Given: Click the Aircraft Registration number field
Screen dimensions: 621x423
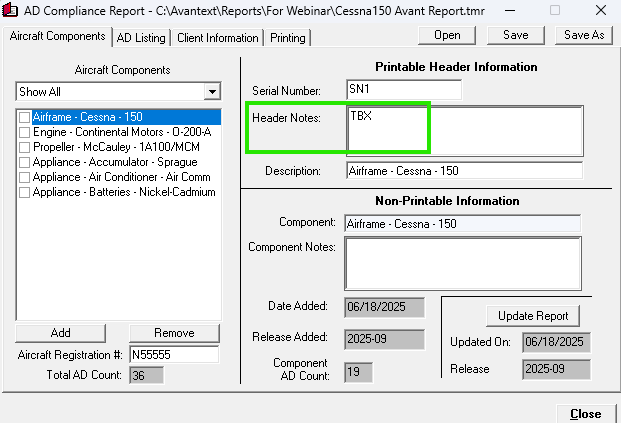Looking at the screenshot, I should pos(172,355).
